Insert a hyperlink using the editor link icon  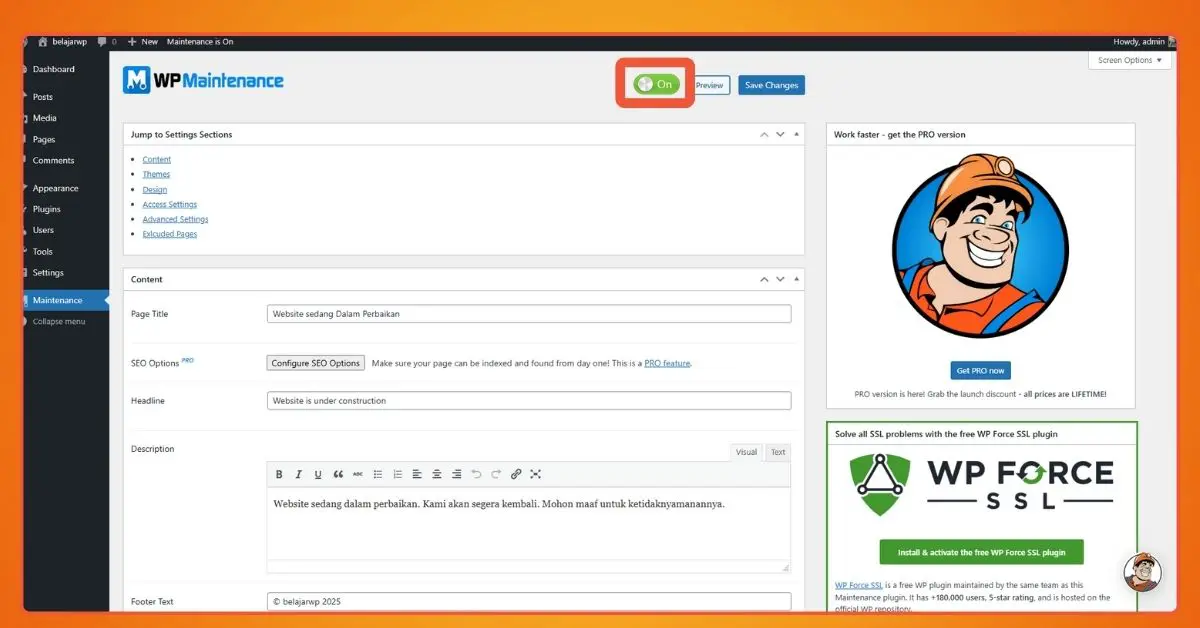pyautogui.click(x=516, y=473)
